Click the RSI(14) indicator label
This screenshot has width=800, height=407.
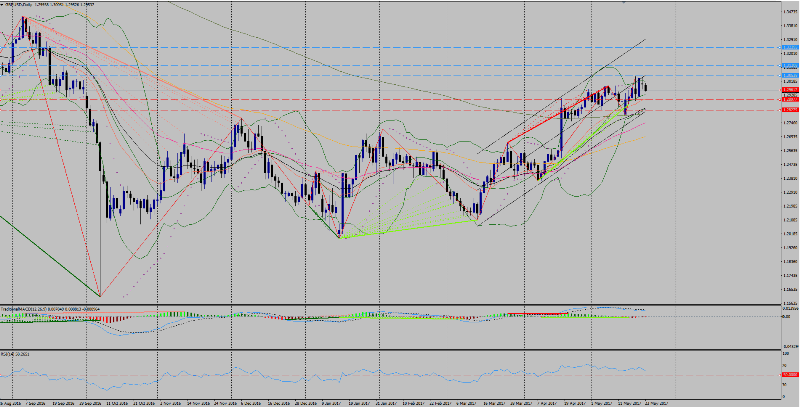(14, 354)
